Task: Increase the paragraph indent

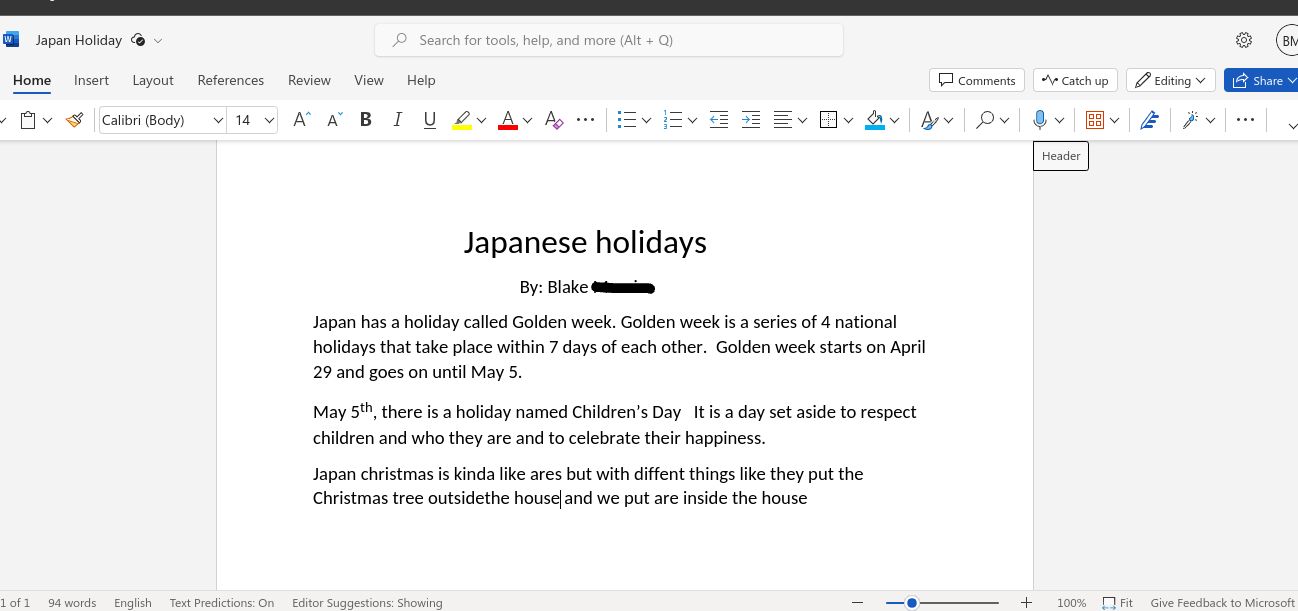Action: (x=750, y=120)
